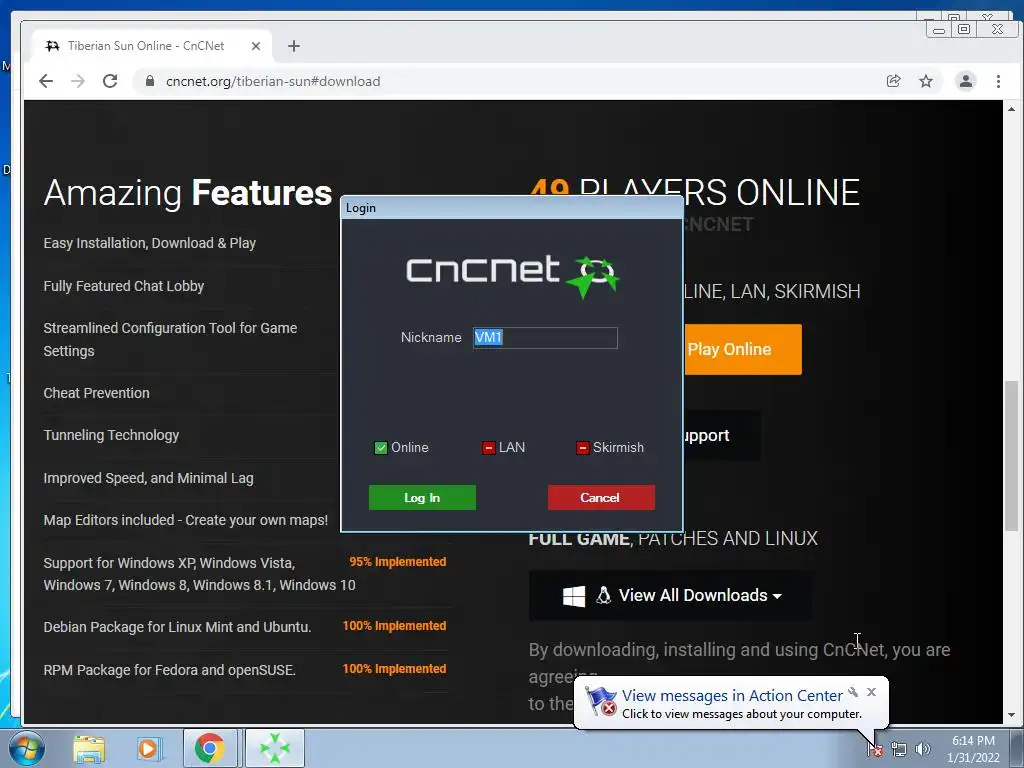
Task: Click 'FULL GAME, PATCHES AND LINUX' heading
Action: tap(673, 539)
